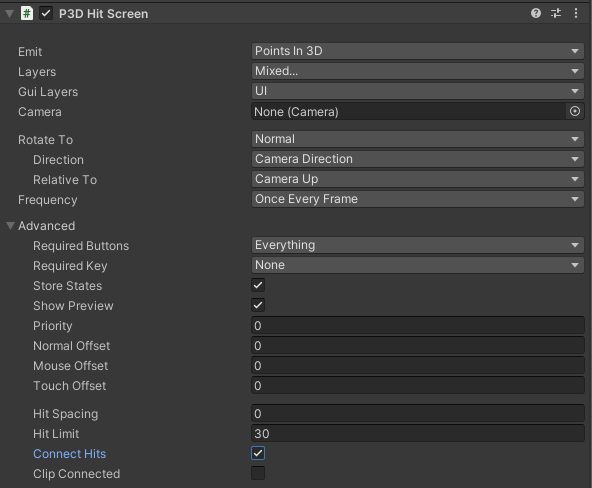Click the Priority value field
Screen dimensions: 592x488
(418, 325)
